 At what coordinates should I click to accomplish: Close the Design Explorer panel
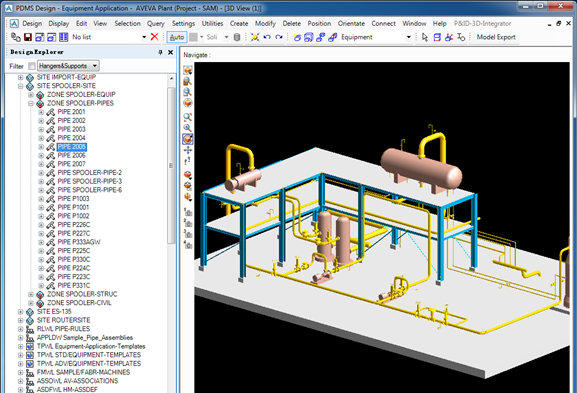pos(170,52)
